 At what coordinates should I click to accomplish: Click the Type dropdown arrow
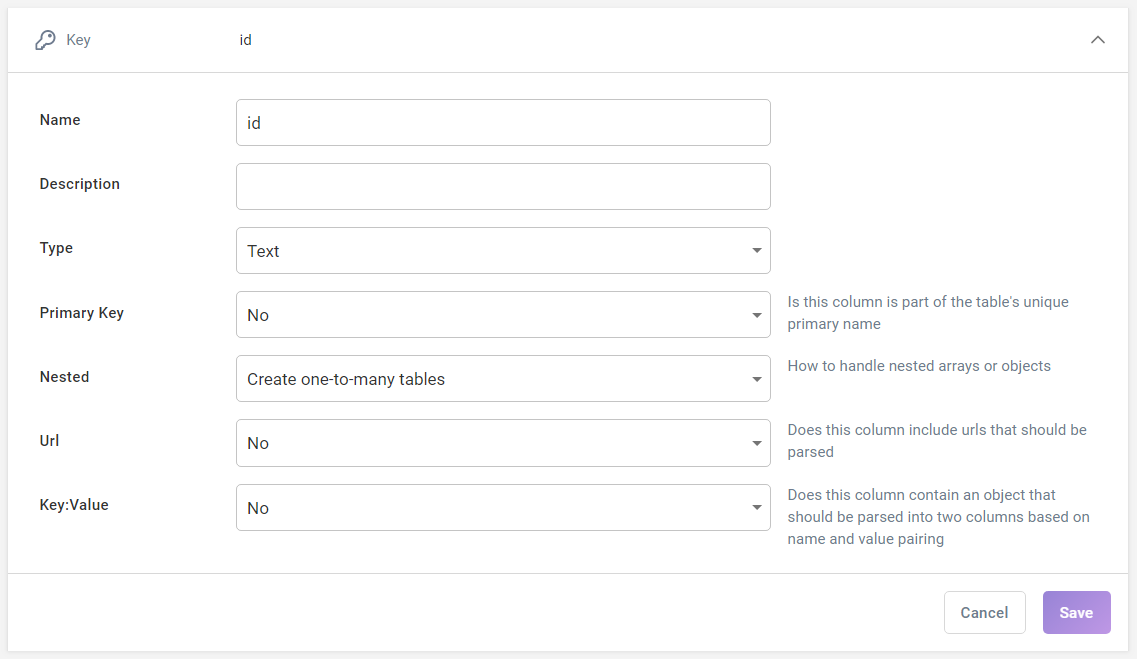tap(757, 250)
